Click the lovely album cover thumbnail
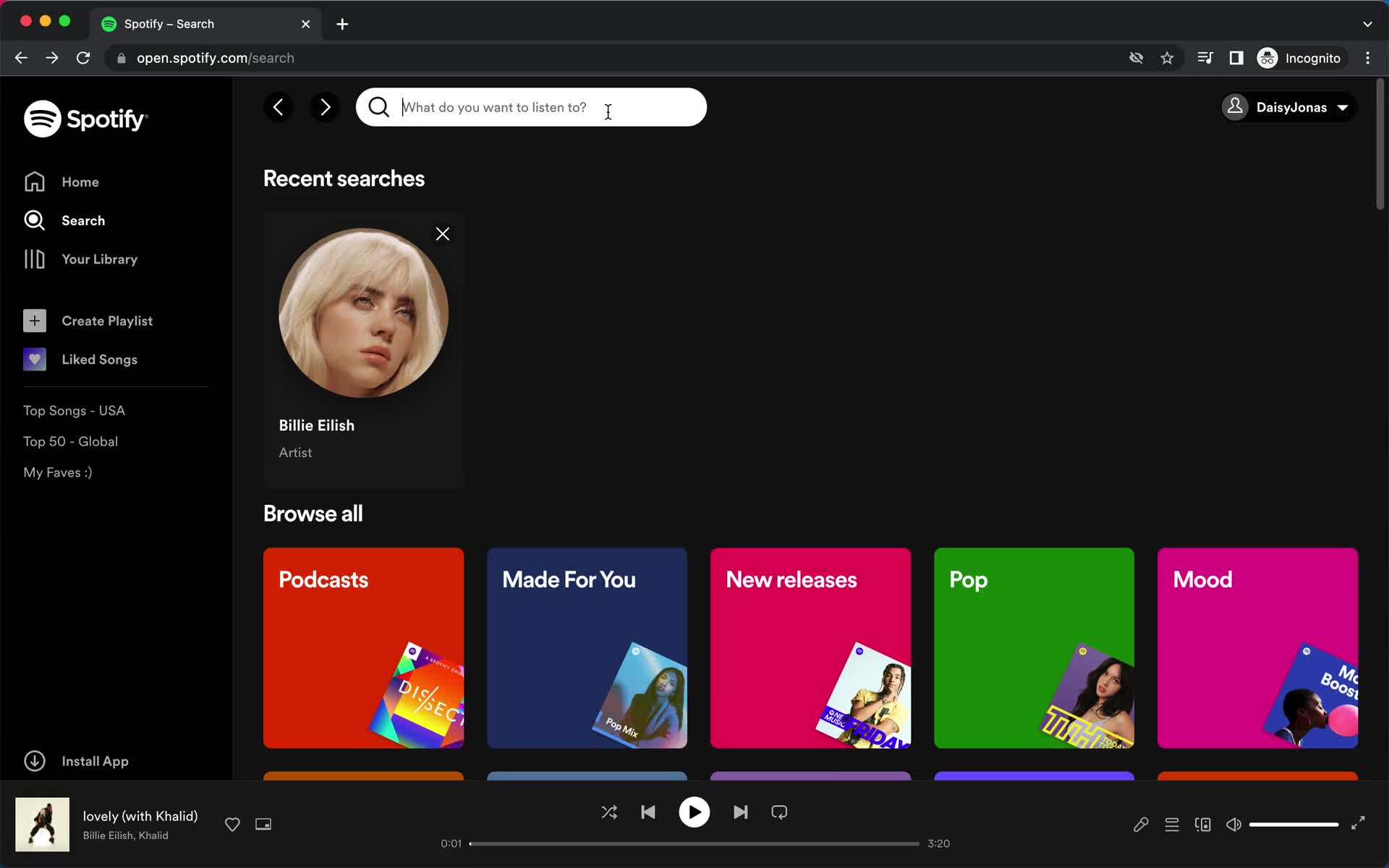Viewport: 1389px width, 868px height. 43,824
